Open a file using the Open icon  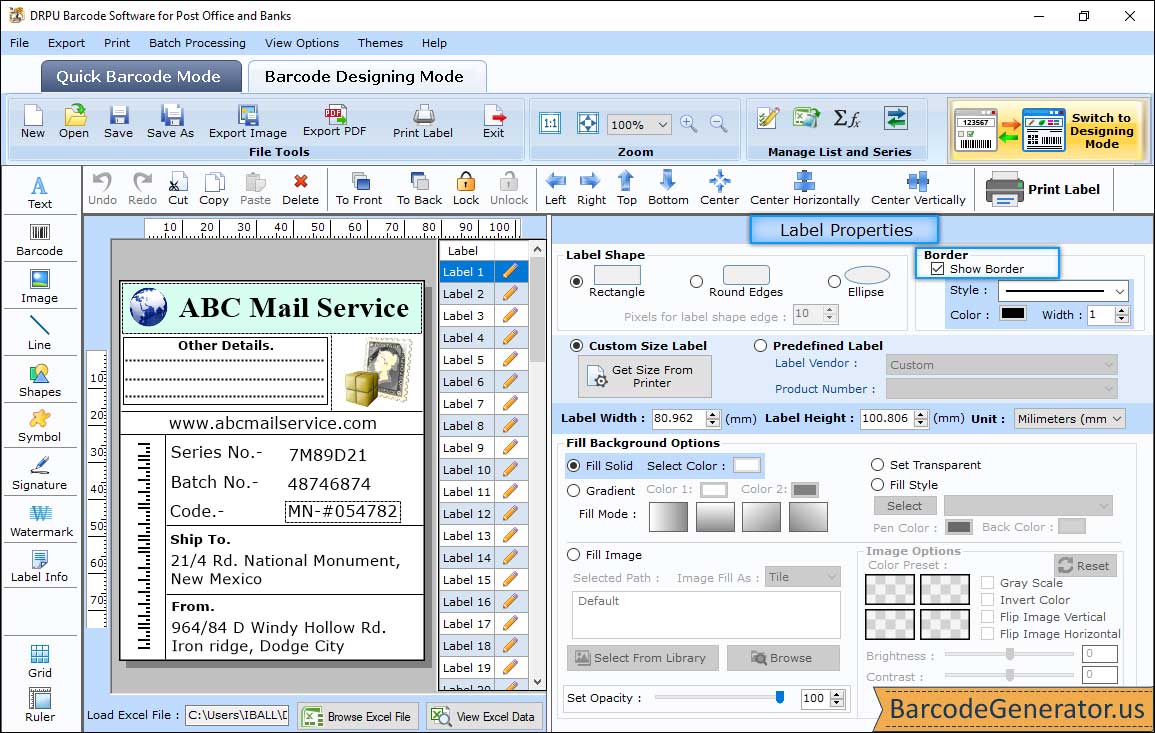click(74, 122)
